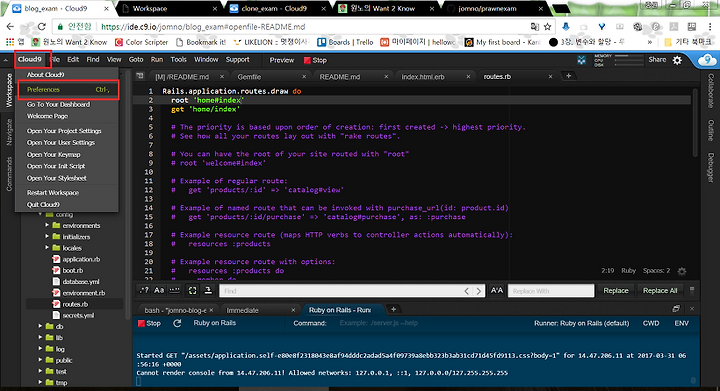This screenshot has width=720, height=391.
Task: Open the Spaces: 2 indentation selector
Action: coord(656,271)
